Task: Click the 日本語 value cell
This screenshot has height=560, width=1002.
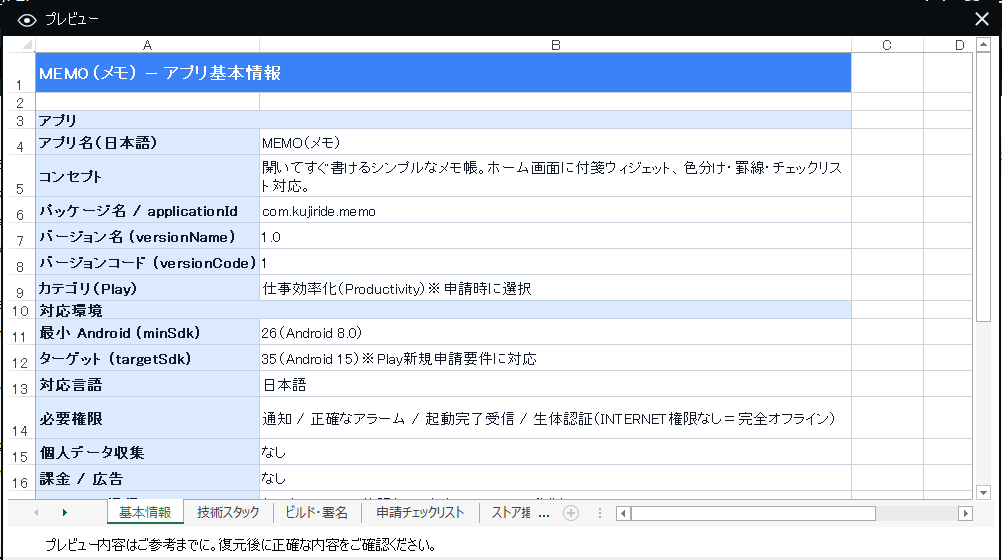Action: coord(555,384)
